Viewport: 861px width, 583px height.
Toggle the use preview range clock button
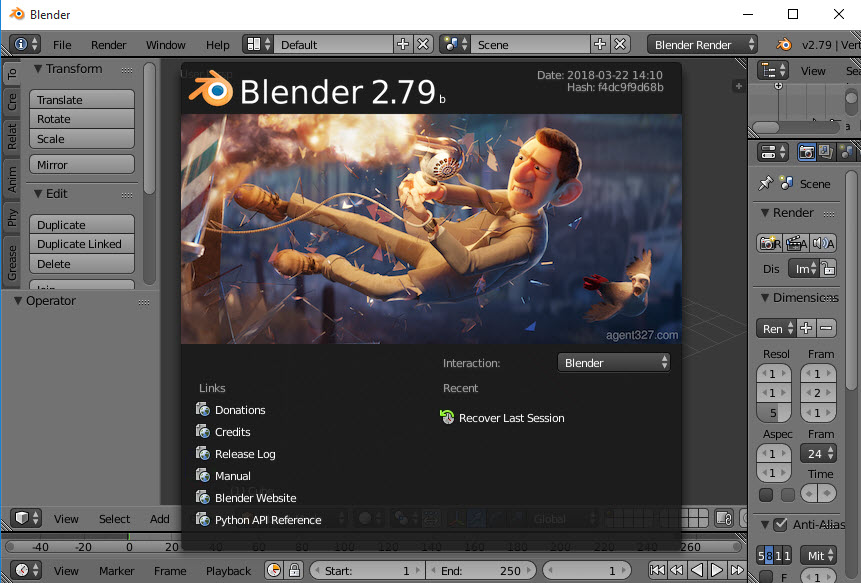coord(273,570)
